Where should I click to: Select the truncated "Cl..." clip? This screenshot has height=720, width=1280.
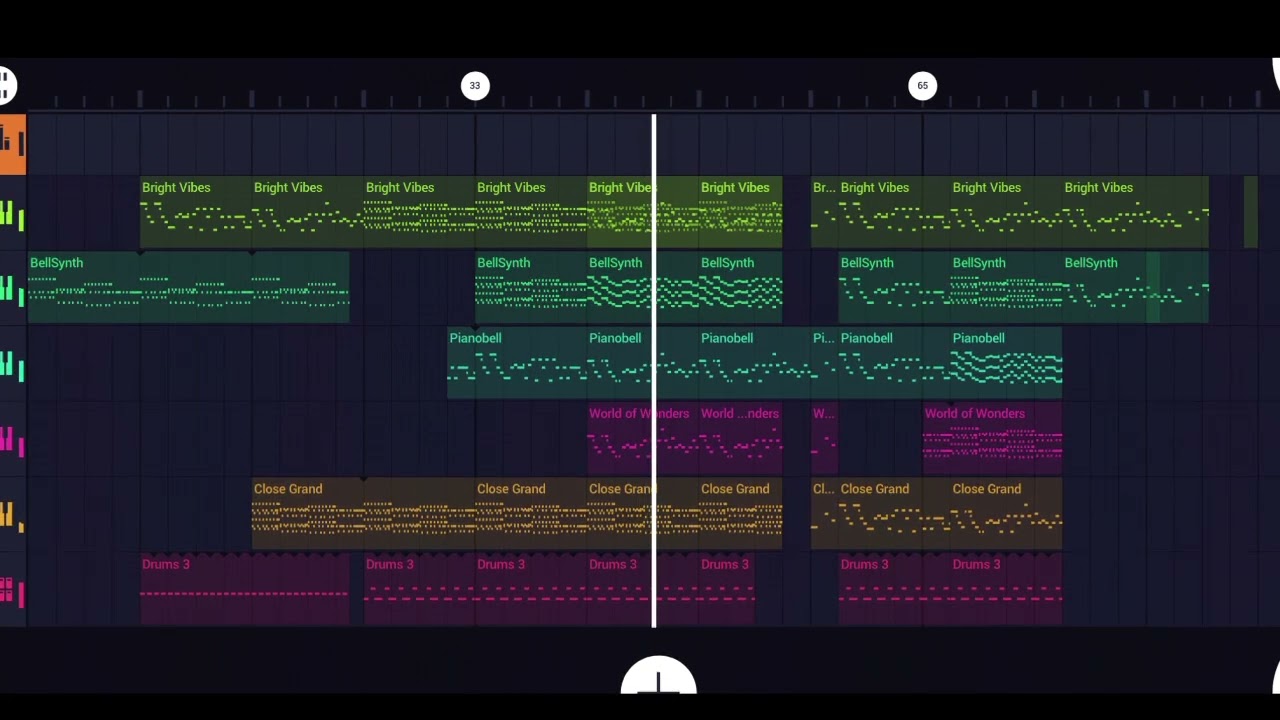825,514
